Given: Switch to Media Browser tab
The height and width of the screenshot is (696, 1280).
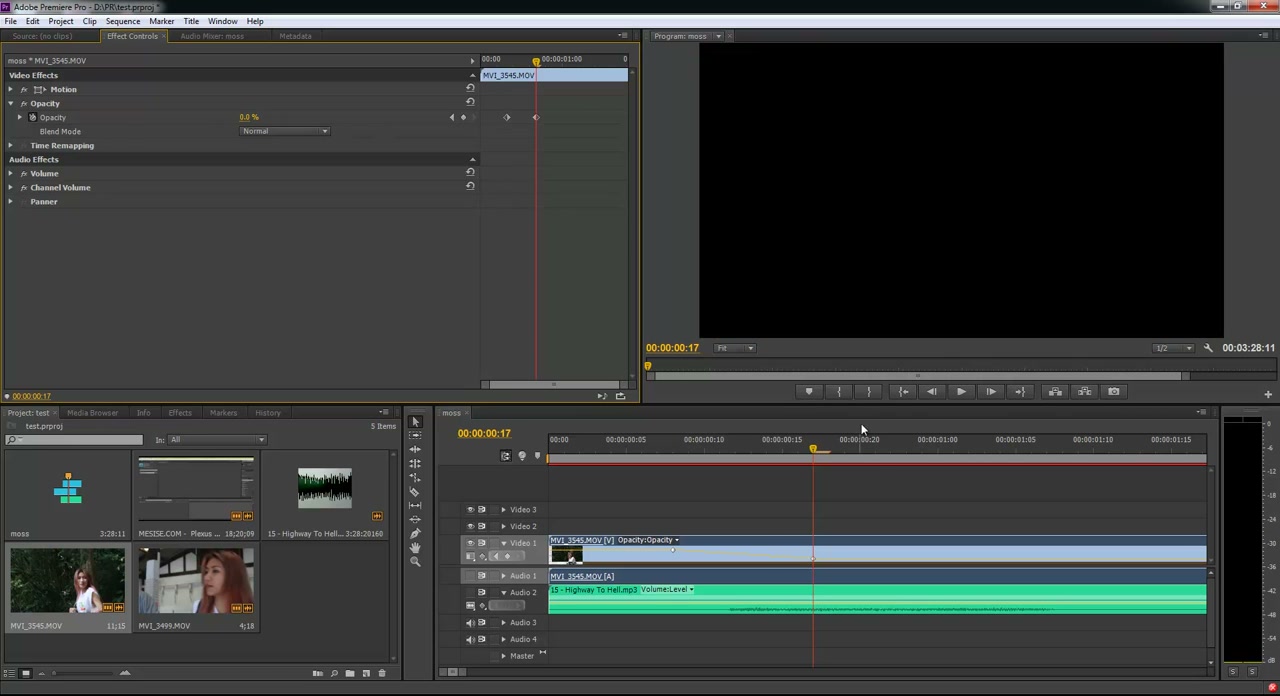Looking at the screenshot, I should pyautogui.click(x=92, y=412).
